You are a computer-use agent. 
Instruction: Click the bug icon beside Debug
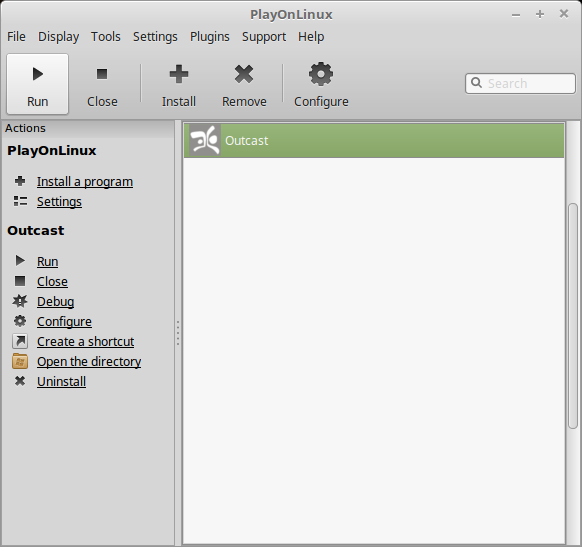point(20,301)
